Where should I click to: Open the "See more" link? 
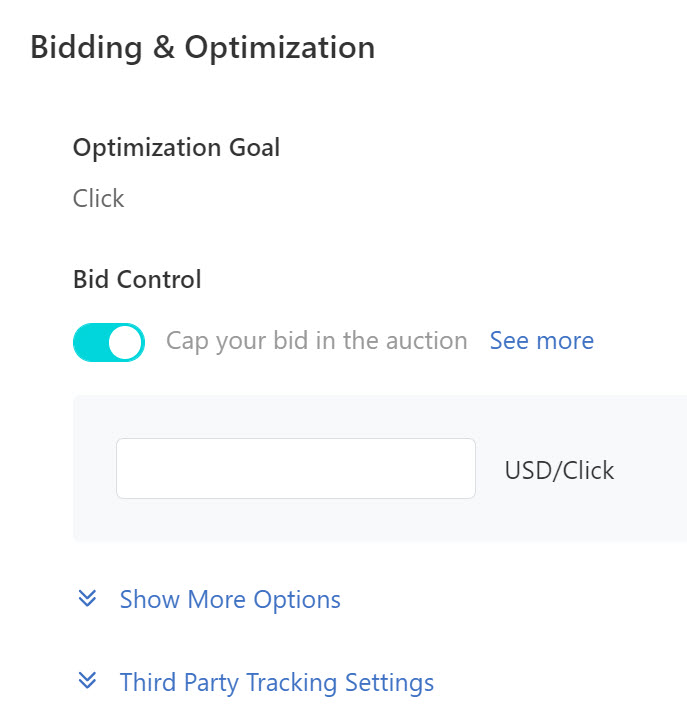[541, 341]
